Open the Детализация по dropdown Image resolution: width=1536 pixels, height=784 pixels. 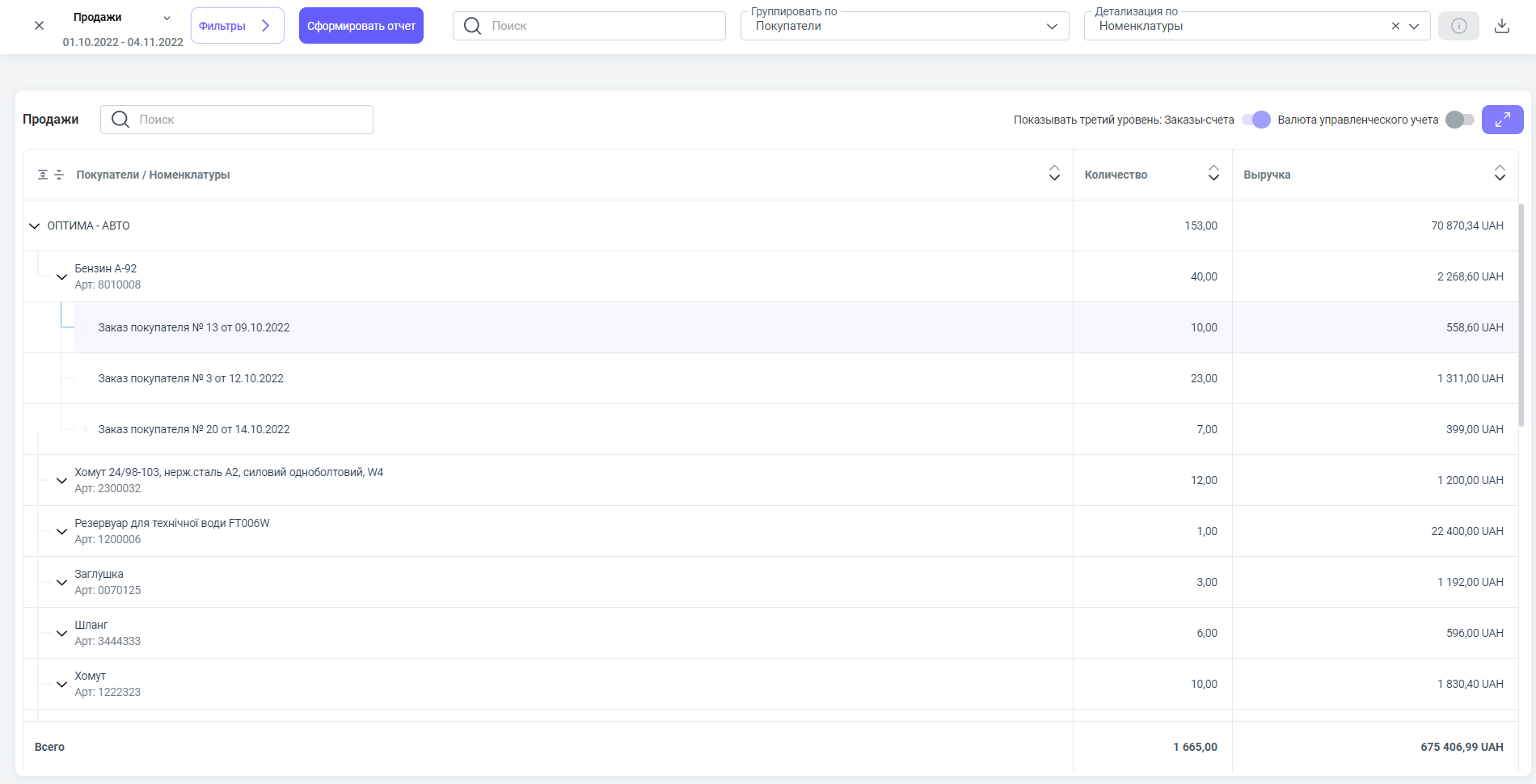point(1413,26)
